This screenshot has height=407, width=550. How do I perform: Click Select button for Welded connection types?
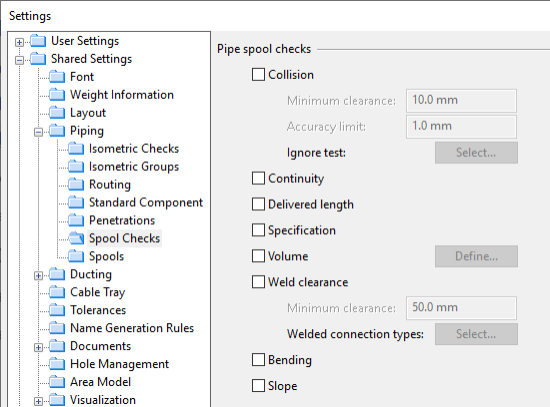click(476, 334)
